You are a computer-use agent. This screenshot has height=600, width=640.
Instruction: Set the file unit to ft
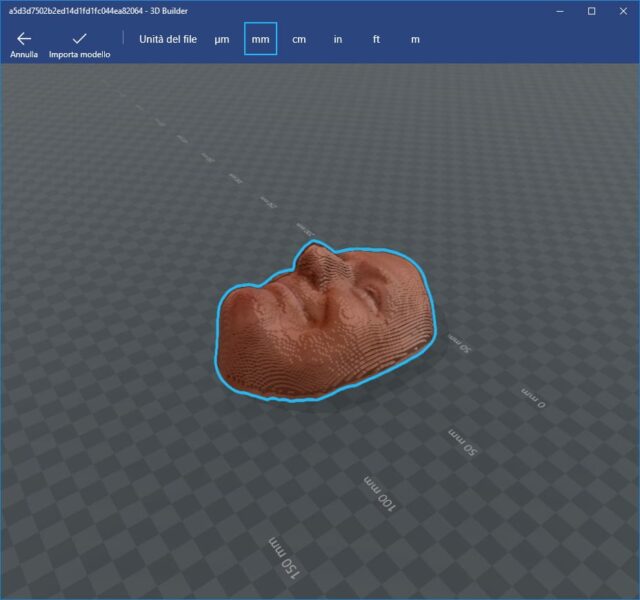377,39
